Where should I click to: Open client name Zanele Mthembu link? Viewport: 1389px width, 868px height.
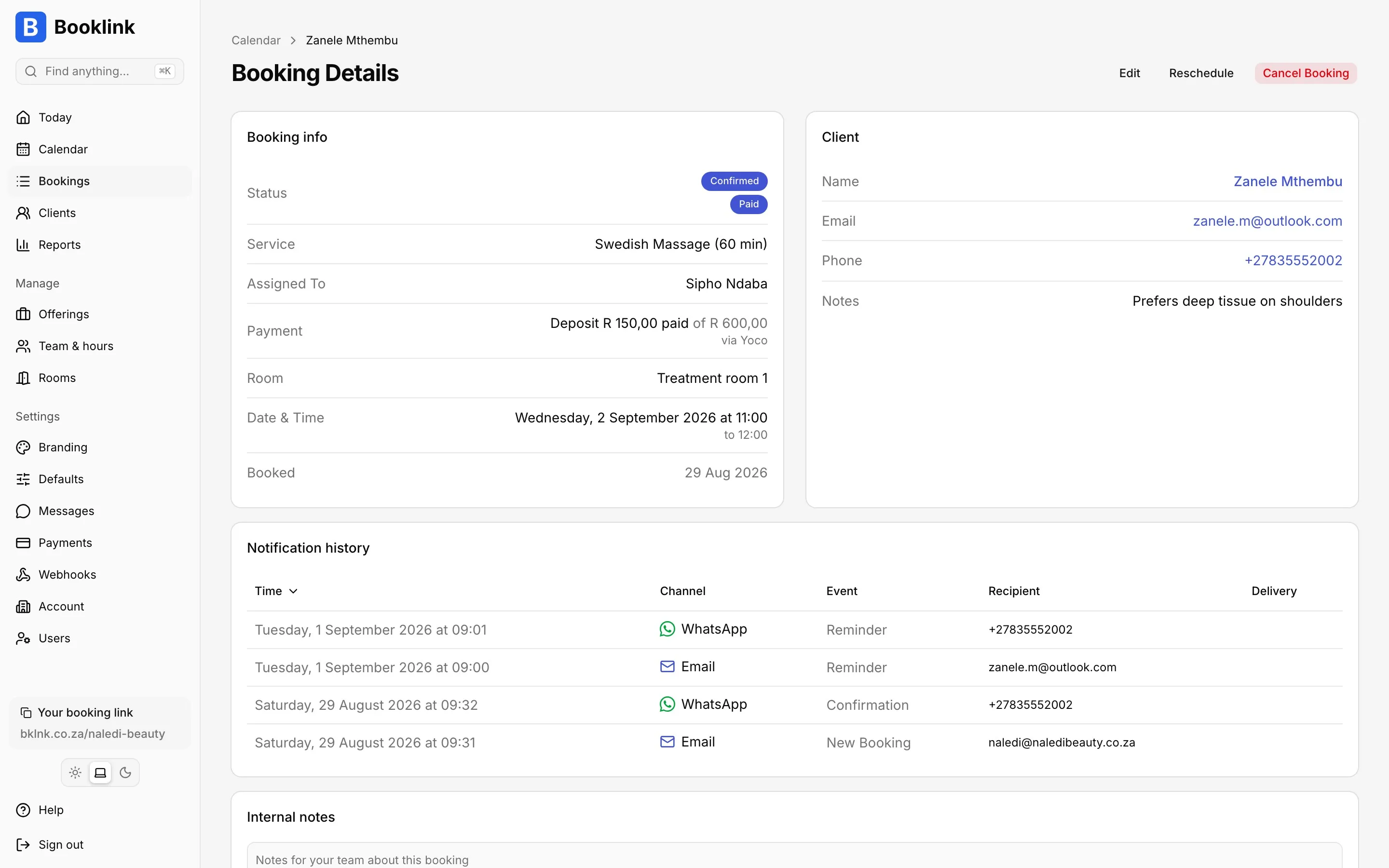(x=1287, y=182)
